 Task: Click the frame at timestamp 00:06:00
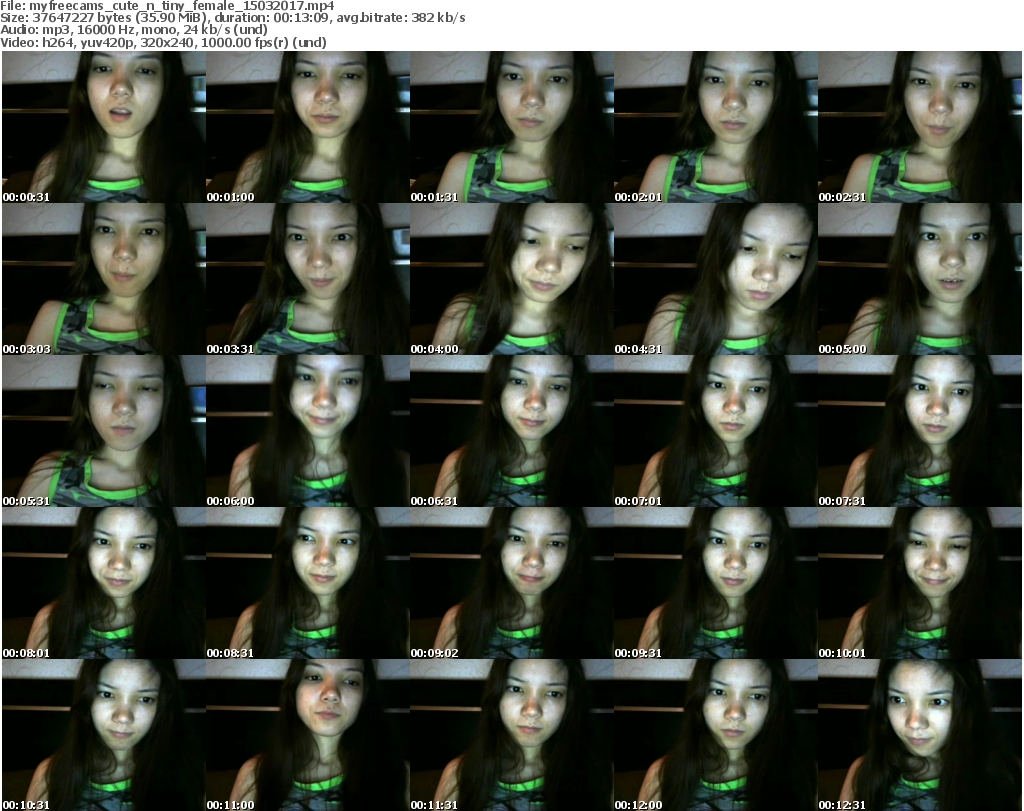click(x=308, y=431)
